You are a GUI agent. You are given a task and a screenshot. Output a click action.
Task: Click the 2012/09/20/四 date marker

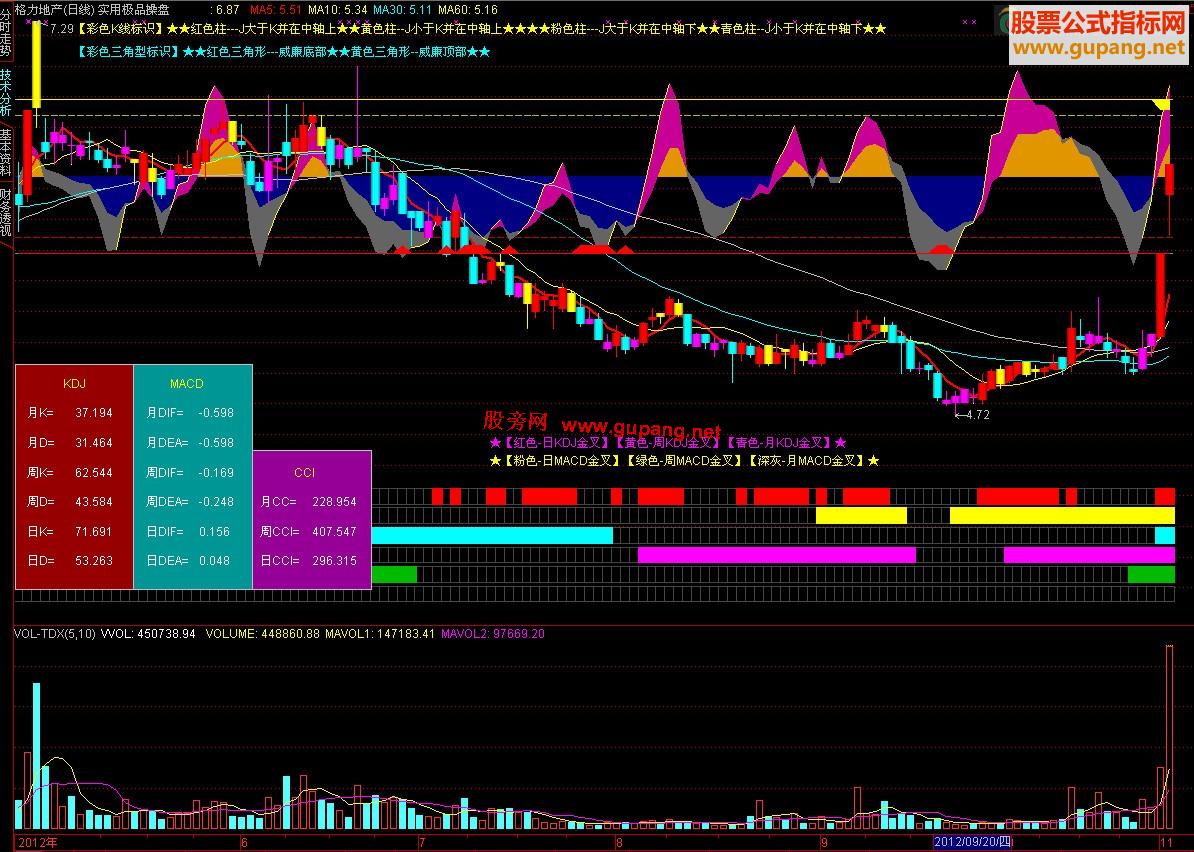coord(973,842)
